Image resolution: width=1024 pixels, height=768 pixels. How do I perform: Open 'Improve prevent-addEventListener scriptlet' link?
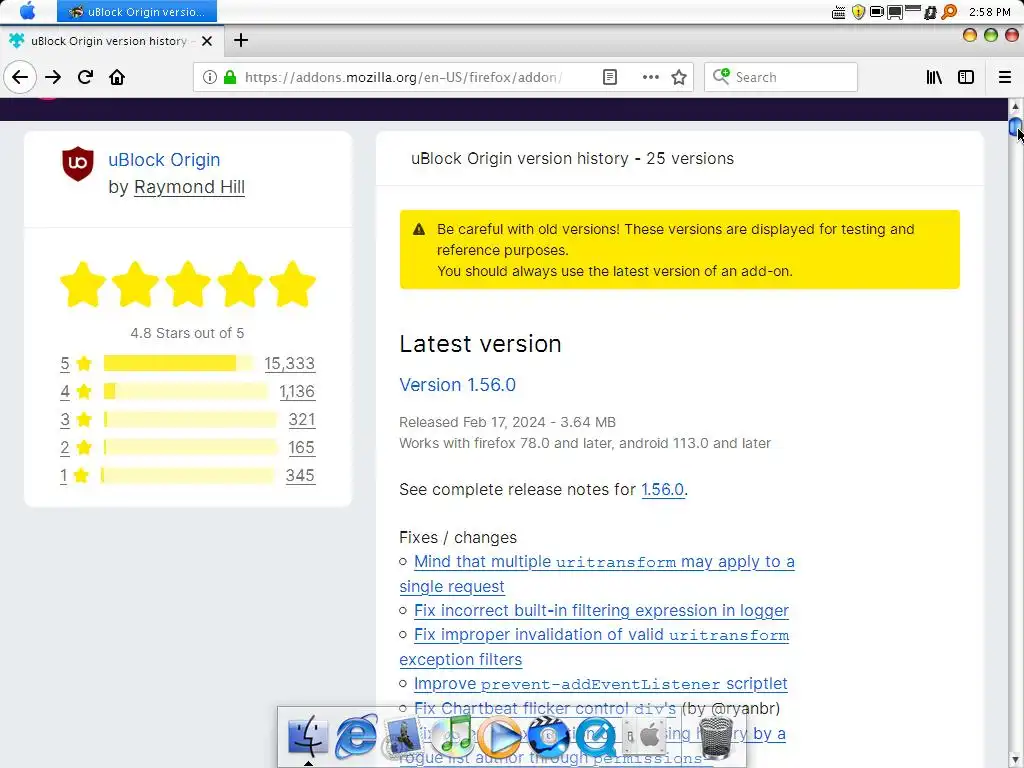(x=601, y=684)
